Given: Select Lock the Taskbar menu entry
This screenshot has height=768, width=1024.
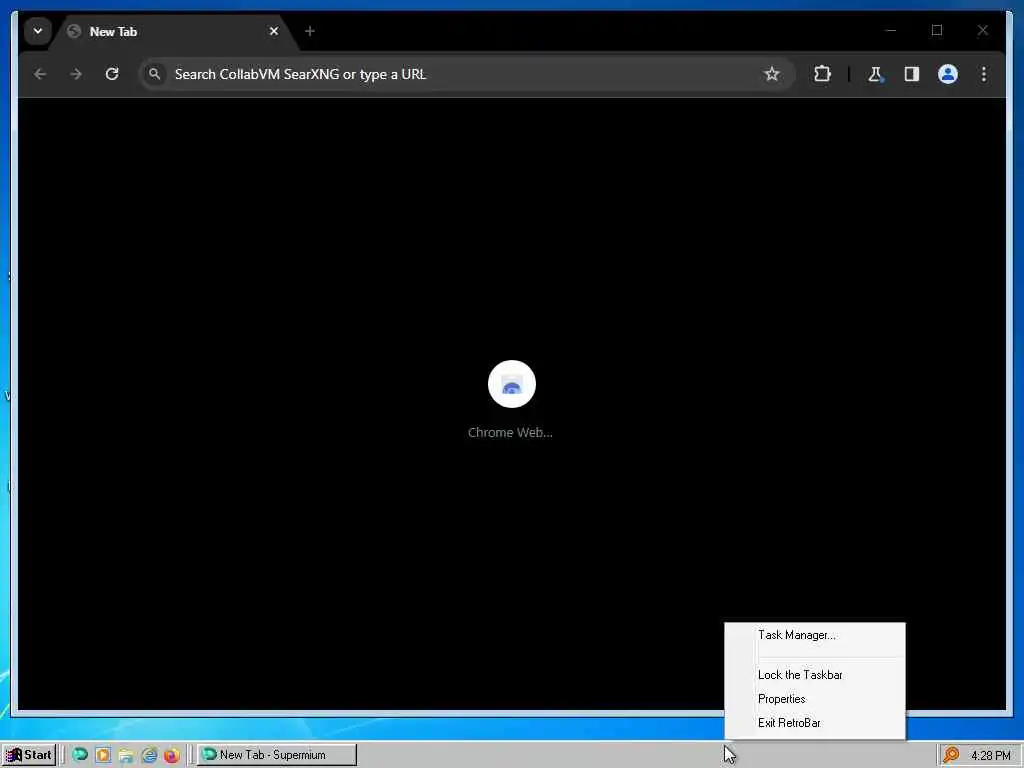Looking at the screenshot, I should click(814, 675).
